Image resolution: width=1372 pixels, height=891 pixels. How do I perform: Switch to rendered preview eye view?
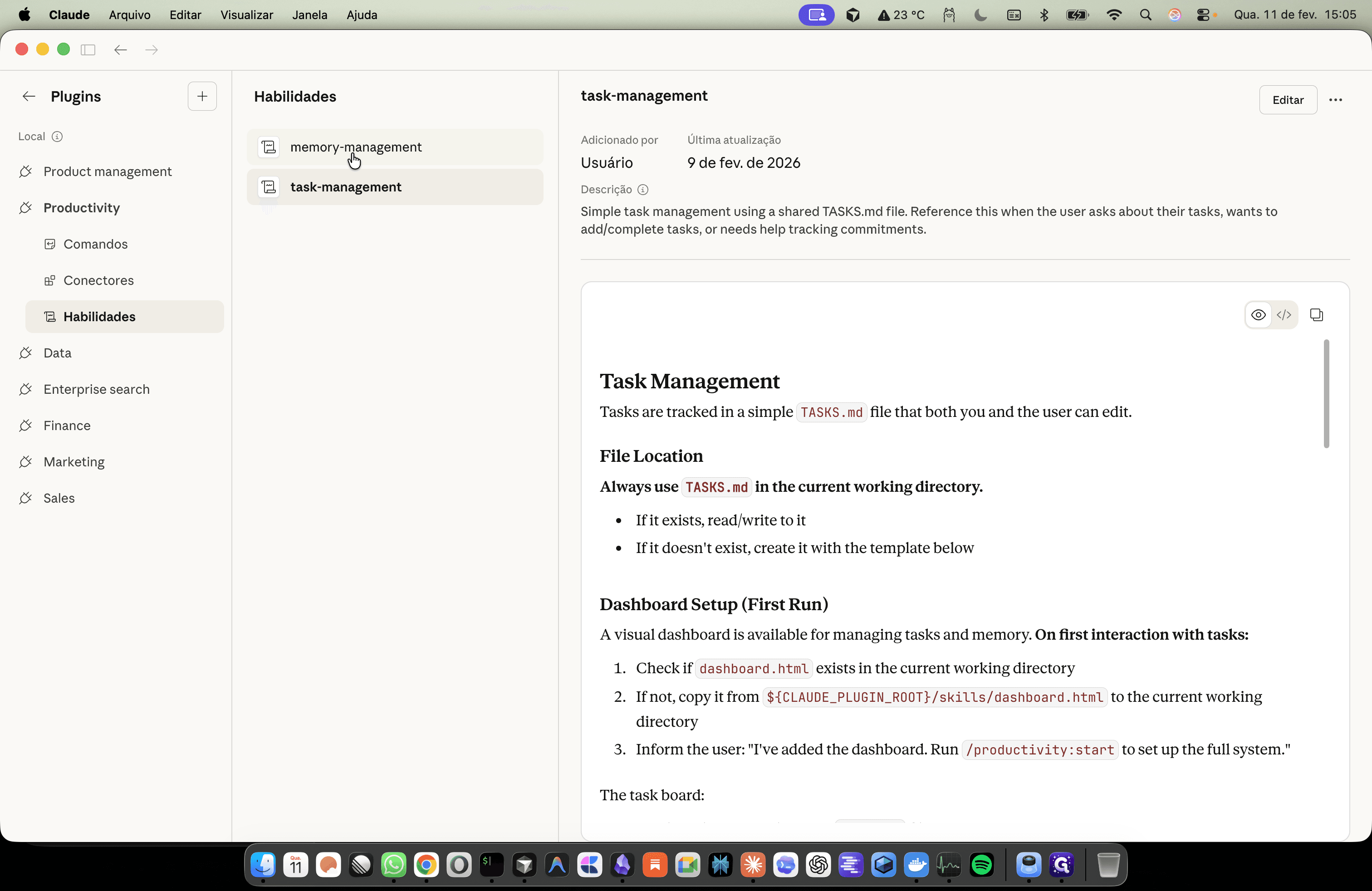click(x=1259, y=315)
